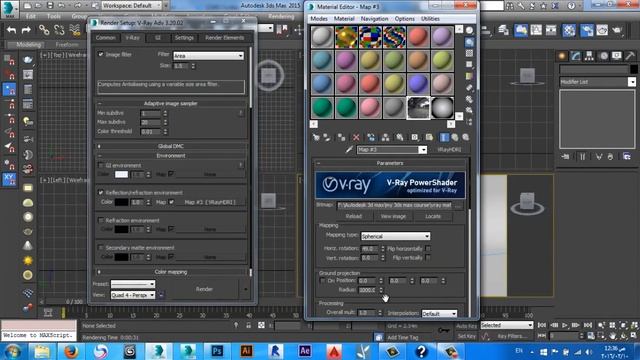Click Locate button in Material Editor
This screenshot has height=360, width=640.
(433, 216)
